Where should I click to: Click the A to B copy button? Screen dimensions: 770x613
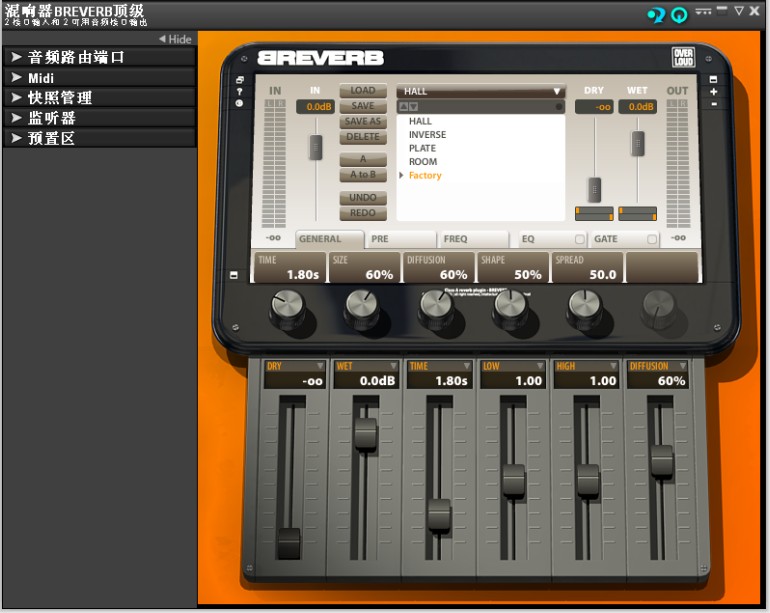(363, 175)
